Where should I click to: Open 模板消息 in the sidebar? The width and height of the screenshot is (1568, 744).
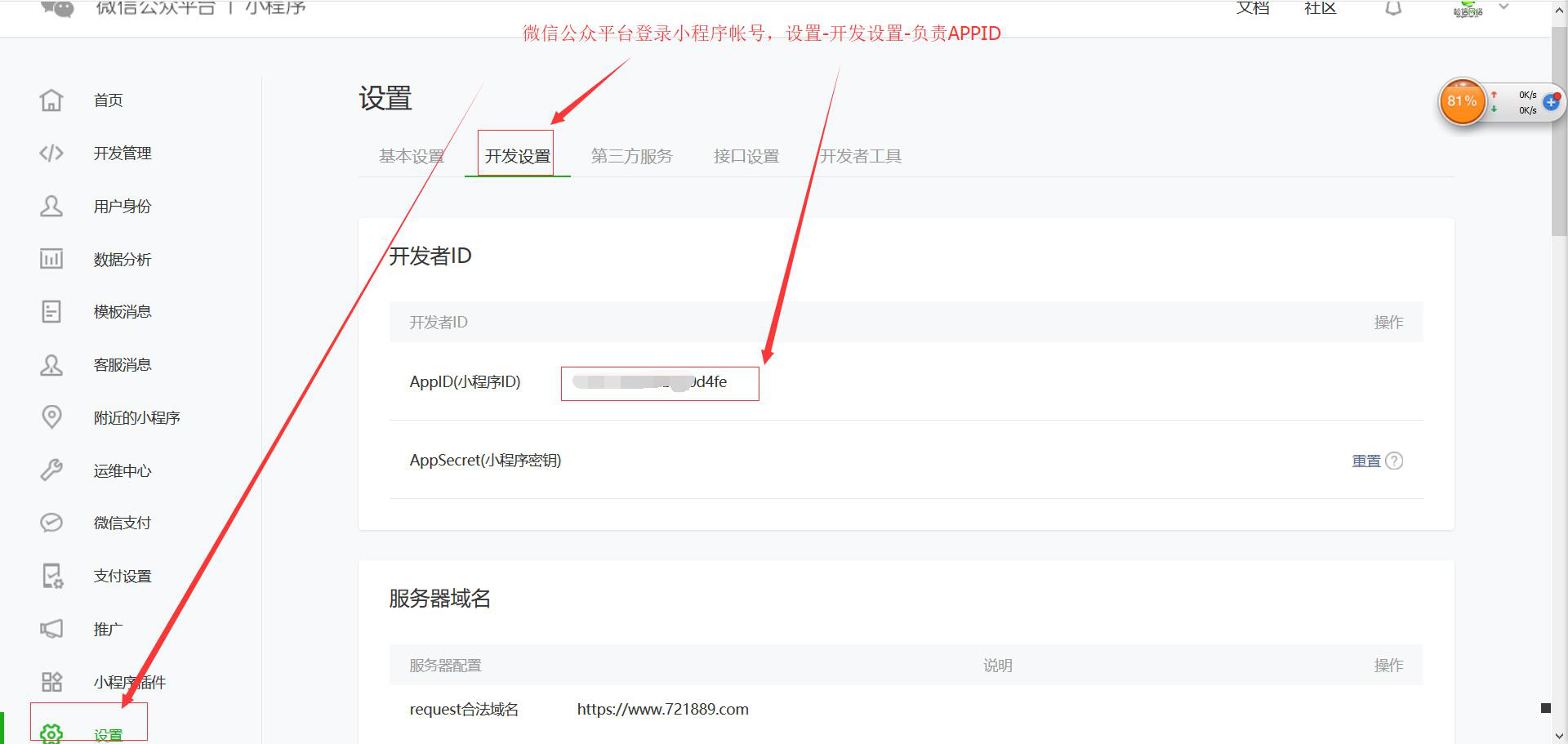coord(122,312)
